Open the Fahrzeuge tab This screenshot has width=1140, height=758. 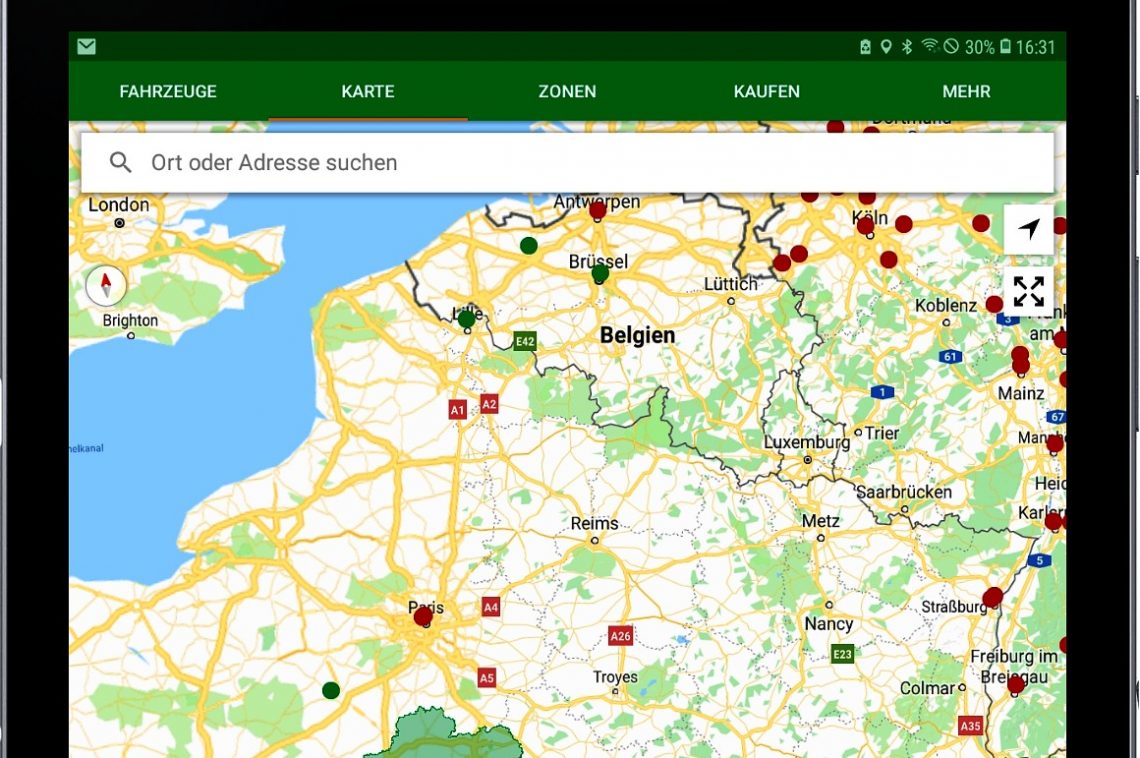tap(168, 91)
